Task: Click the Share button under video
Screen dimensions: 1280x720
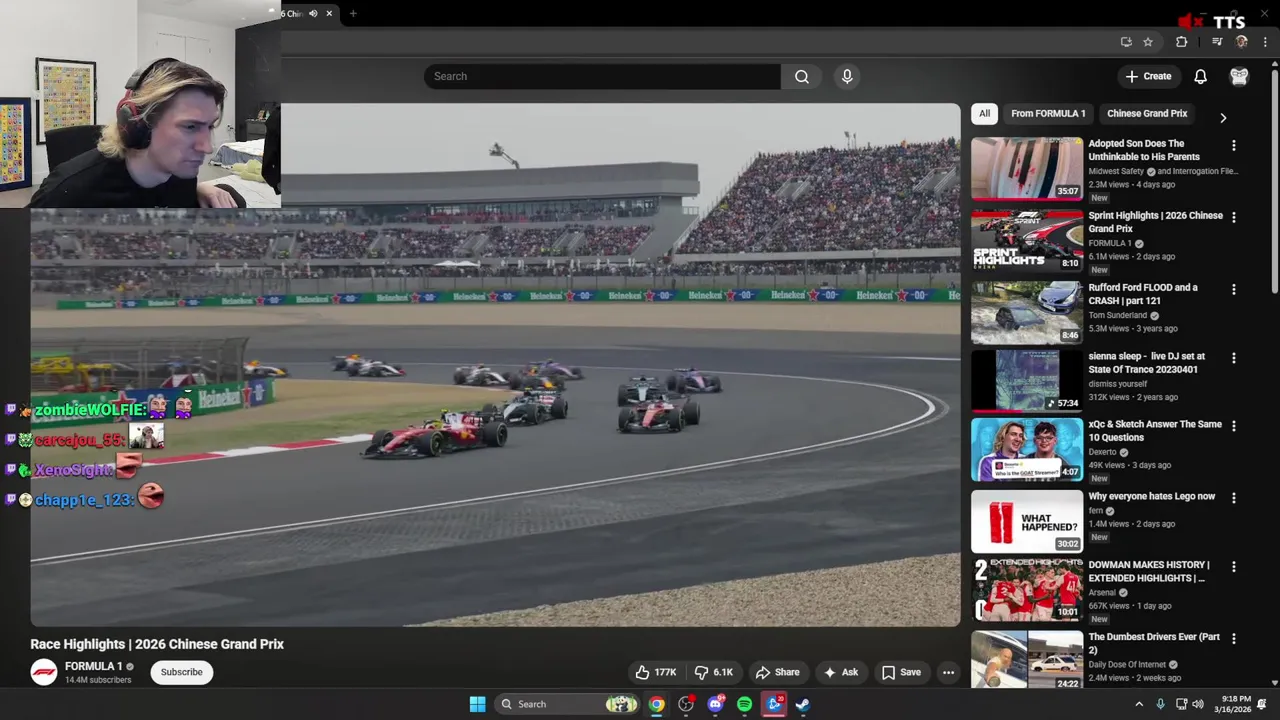Action: point(778,672)
